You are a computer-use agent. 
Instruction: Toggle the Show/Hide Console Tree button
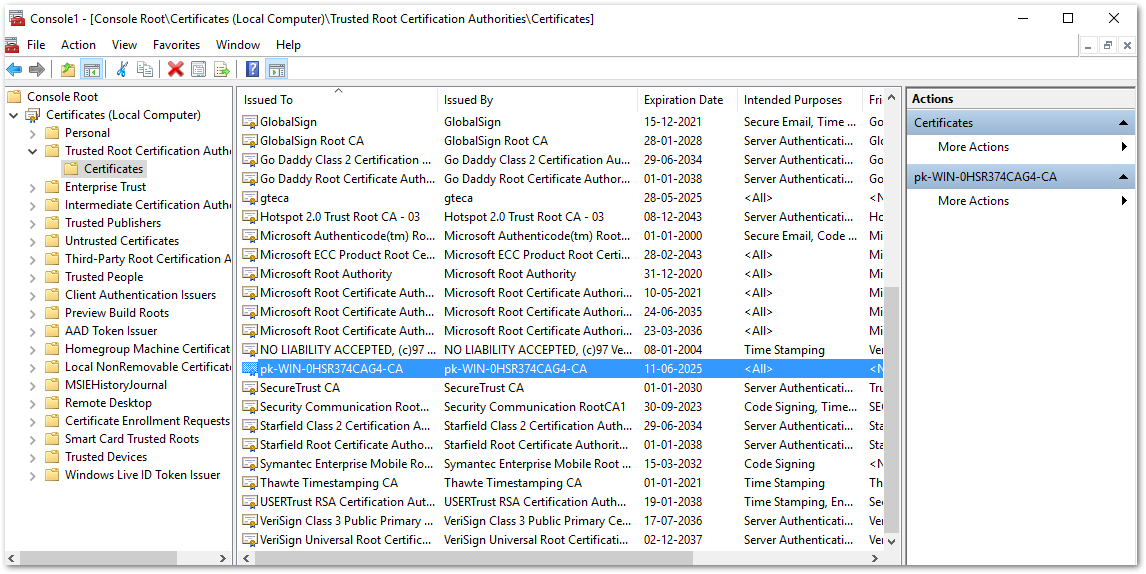pos(91,69)
